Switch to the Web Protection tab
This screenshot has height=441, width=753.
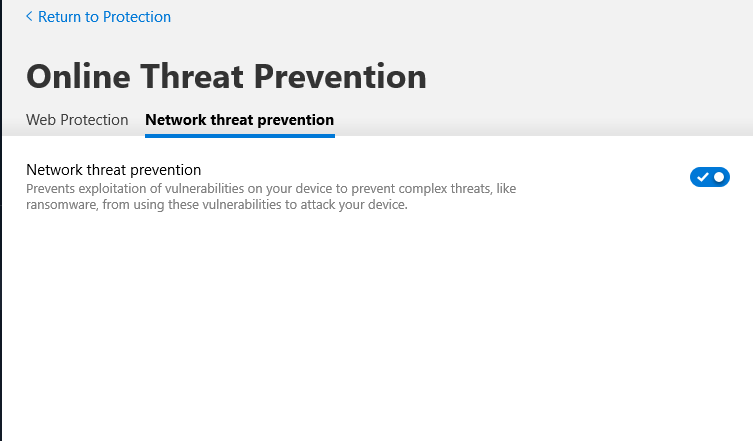coord(77,120)
